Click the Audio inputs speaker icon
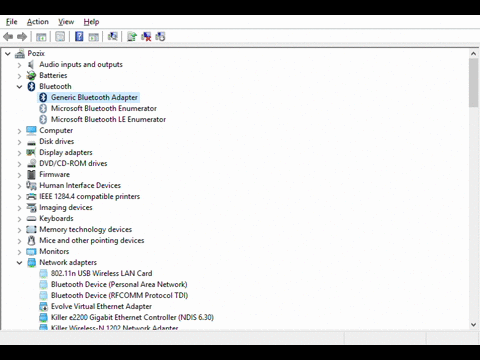This screenshot has width=480, height=360. (31, 64)
